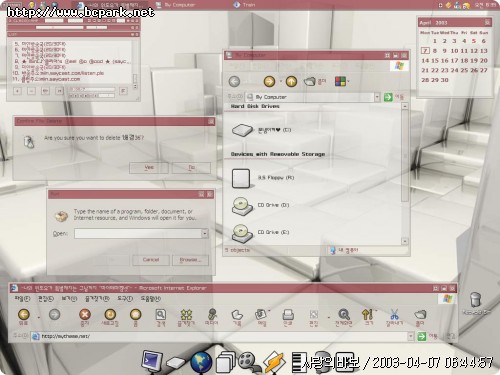Screen dimensions: 500x375
Task: Click the magnifier full-screen icon in IE
Action: [344, 314]
